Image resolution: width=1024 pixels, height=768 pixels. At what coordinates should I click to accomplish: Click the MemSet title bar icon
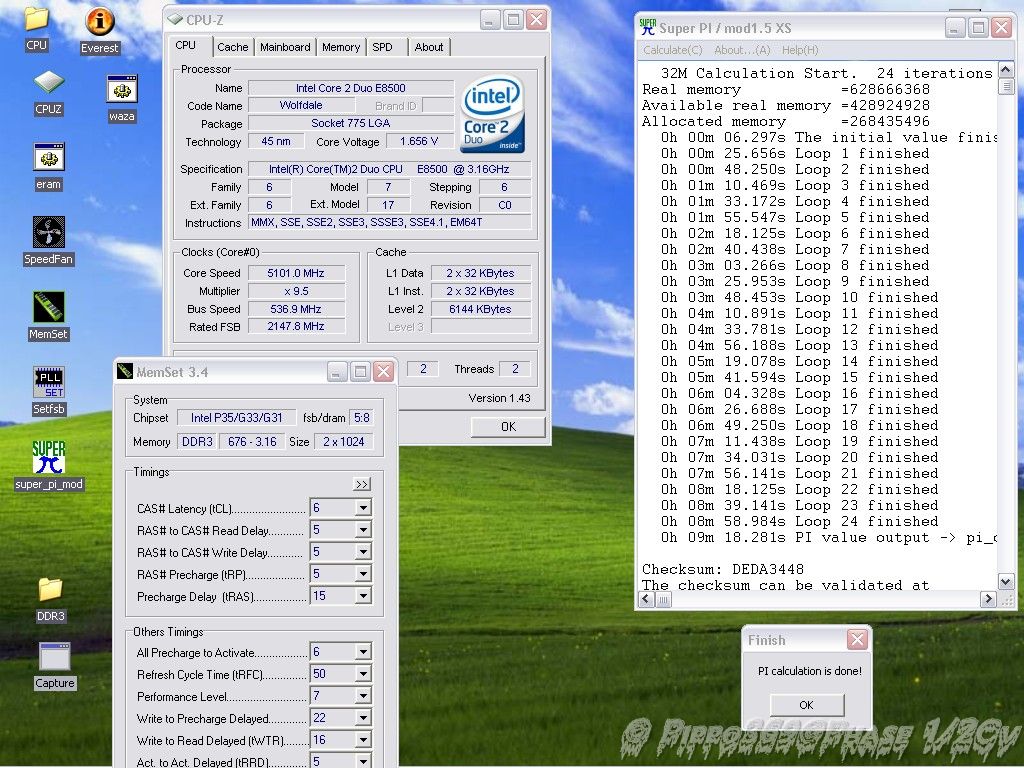(125, 372)
